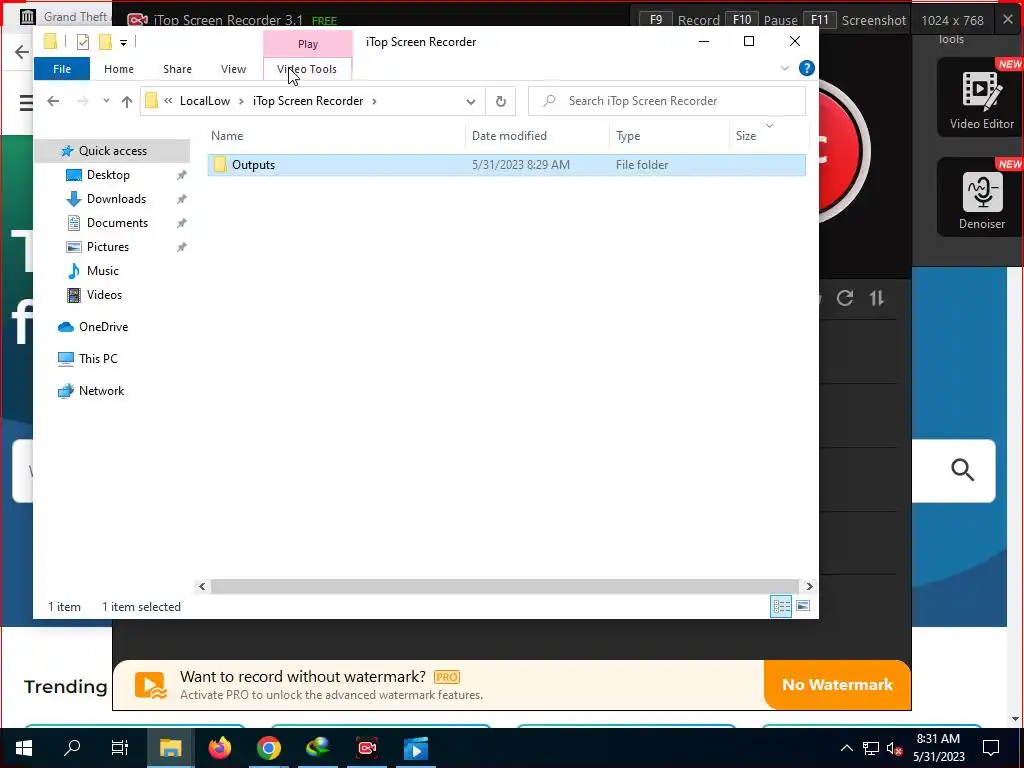Open the Video Tools ribbon tab

pos(307,69)
